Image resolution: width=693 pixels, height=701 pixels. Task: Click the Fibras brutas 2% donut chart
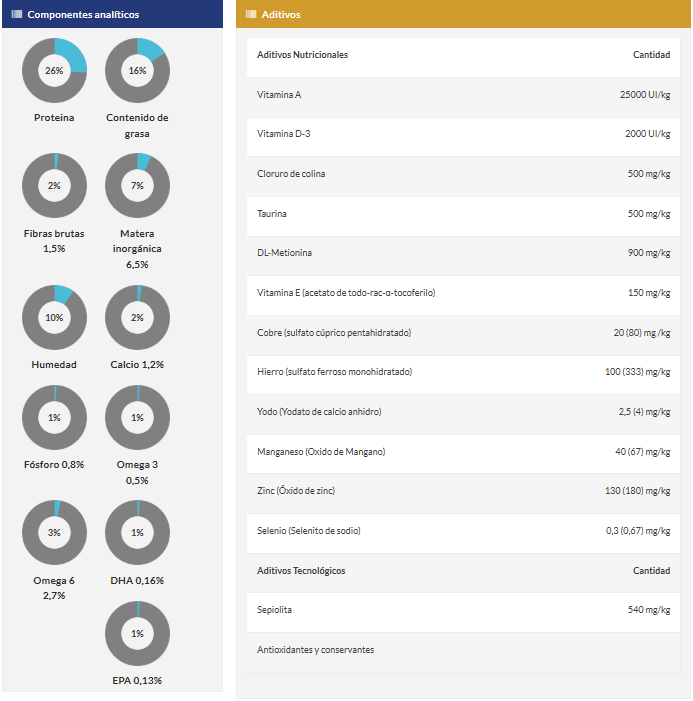[x=54, y=186]
